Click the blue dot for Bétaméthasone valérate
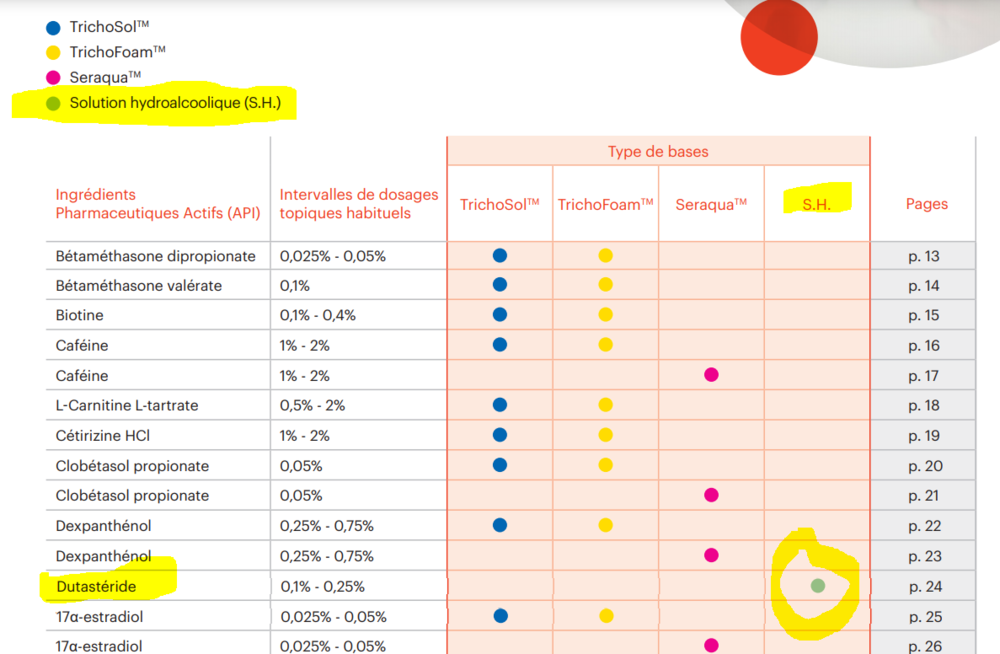The height and width of the screenshot is (654, 1000). [500, 285]
